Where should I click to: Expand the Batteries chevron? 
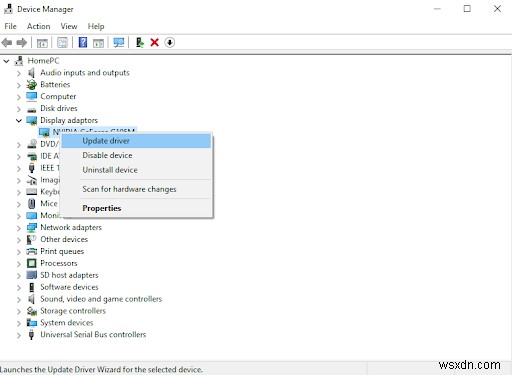[x=19, y=85]
